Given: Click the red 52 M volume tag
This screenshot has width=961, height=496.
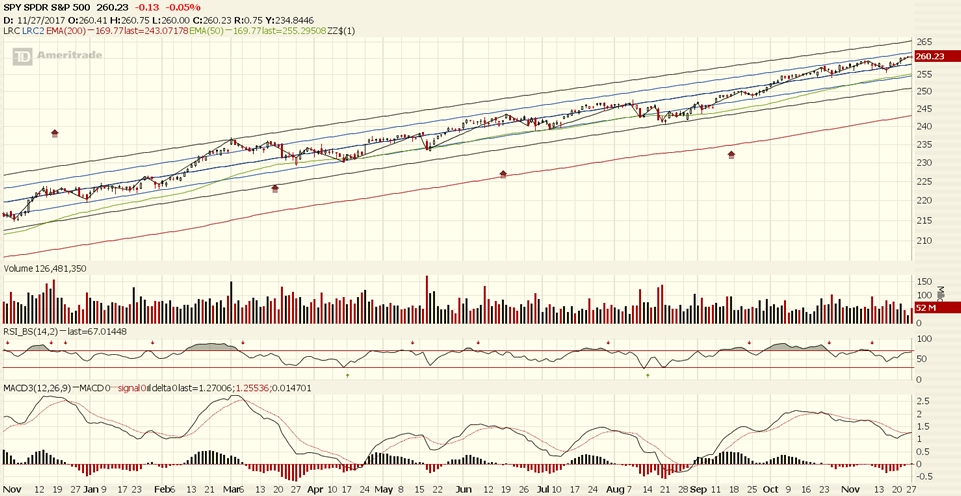Looking at the screenshot, I should pos(926,309).
